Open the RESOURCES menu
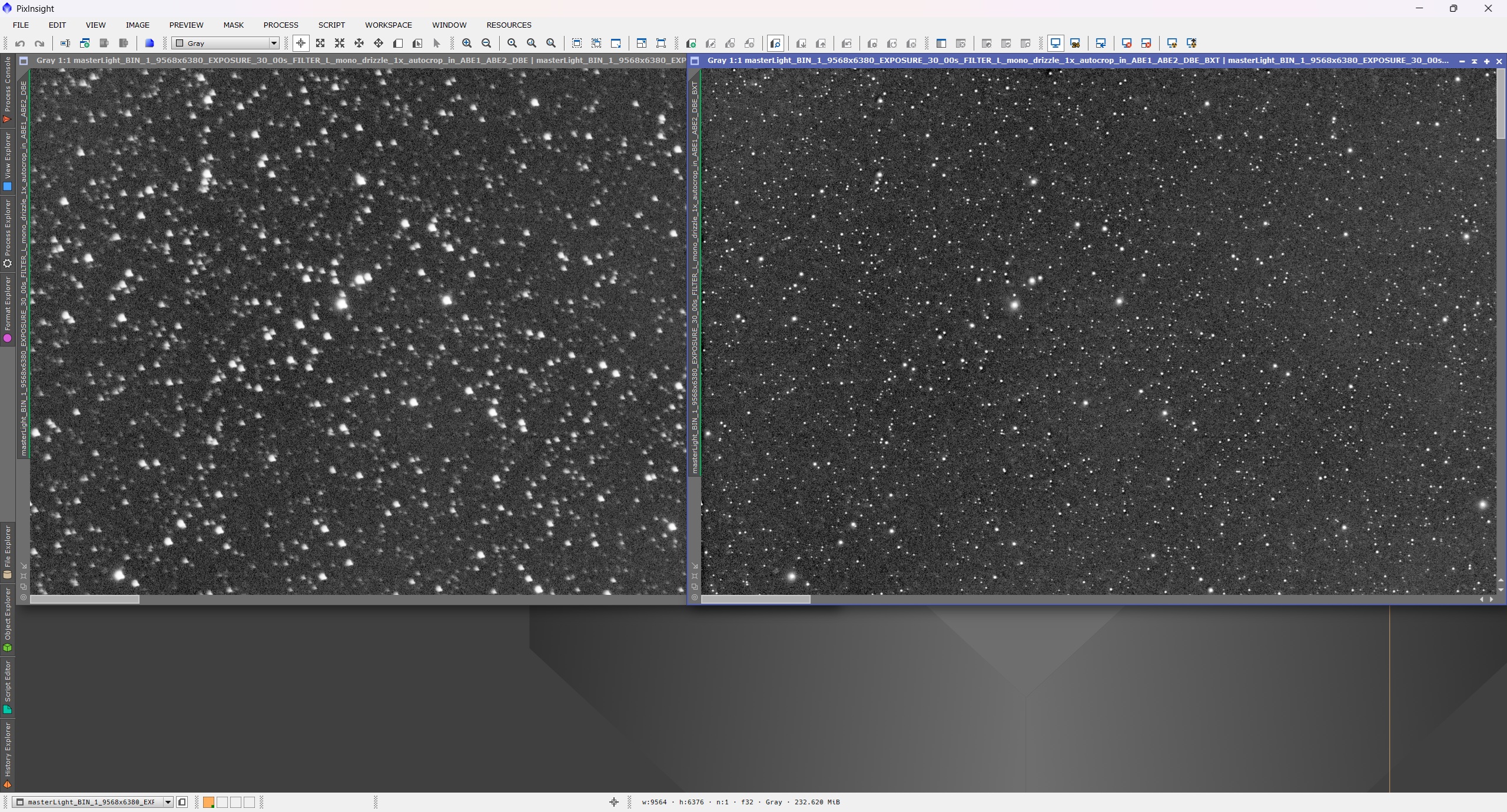The height and width of the screenshot is (812, 1507). click(509, 25)
